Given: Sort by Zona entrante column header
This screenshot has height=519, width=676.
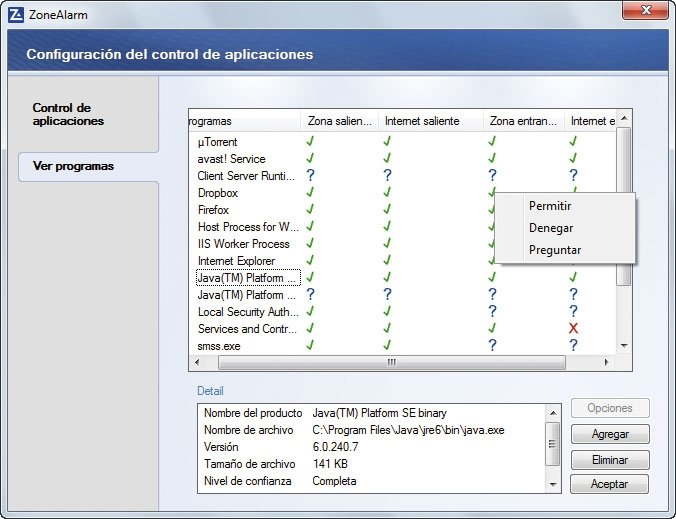Looking at the screenshot, I should coord(524,121).
